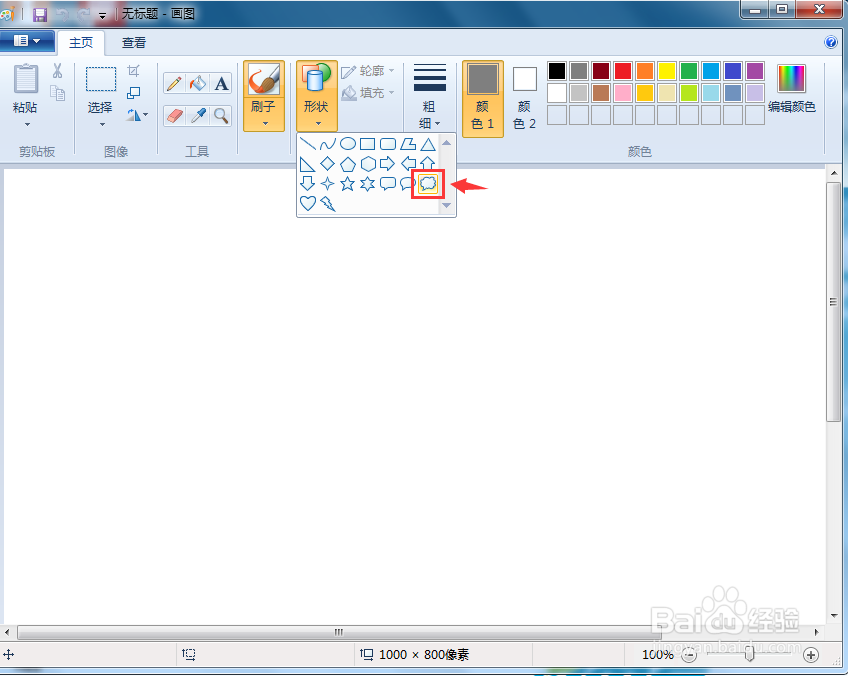Choose the Line shape
848x676 pixels.
307,144
